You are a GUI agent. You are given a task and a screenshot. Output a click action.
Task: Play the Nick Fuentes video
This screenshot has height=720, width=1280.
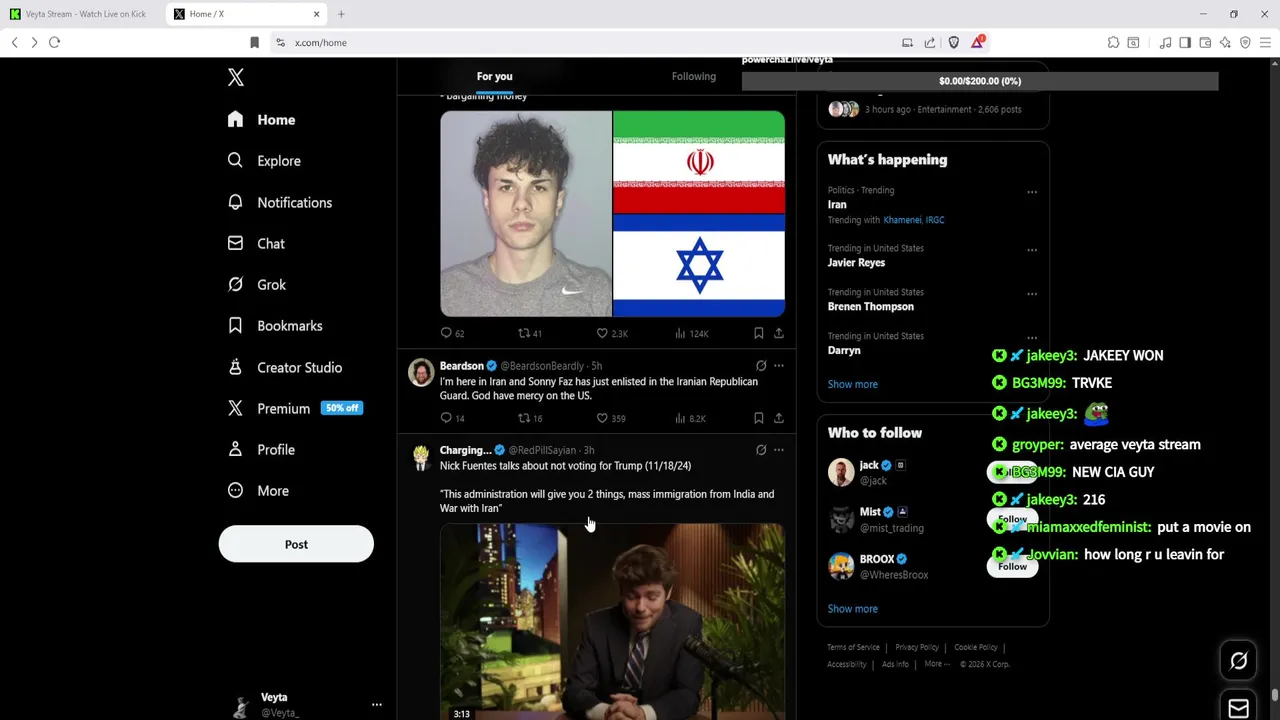point(612,622)
